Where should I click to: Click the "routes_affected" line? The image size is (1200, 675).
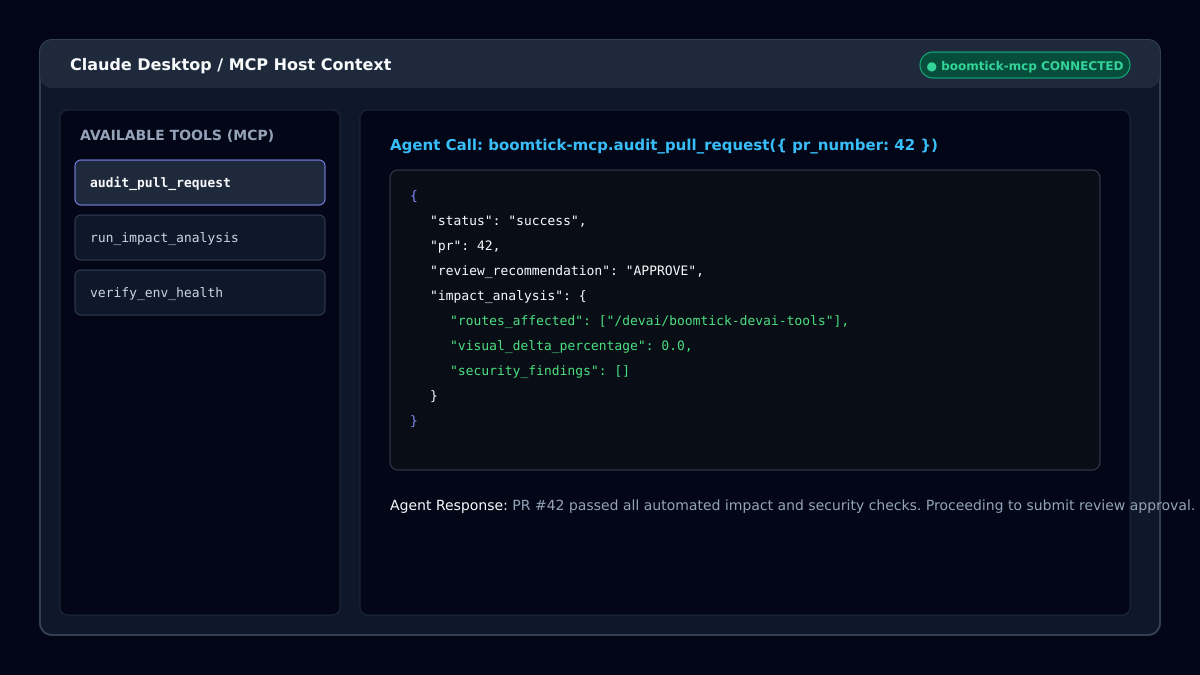649,321
